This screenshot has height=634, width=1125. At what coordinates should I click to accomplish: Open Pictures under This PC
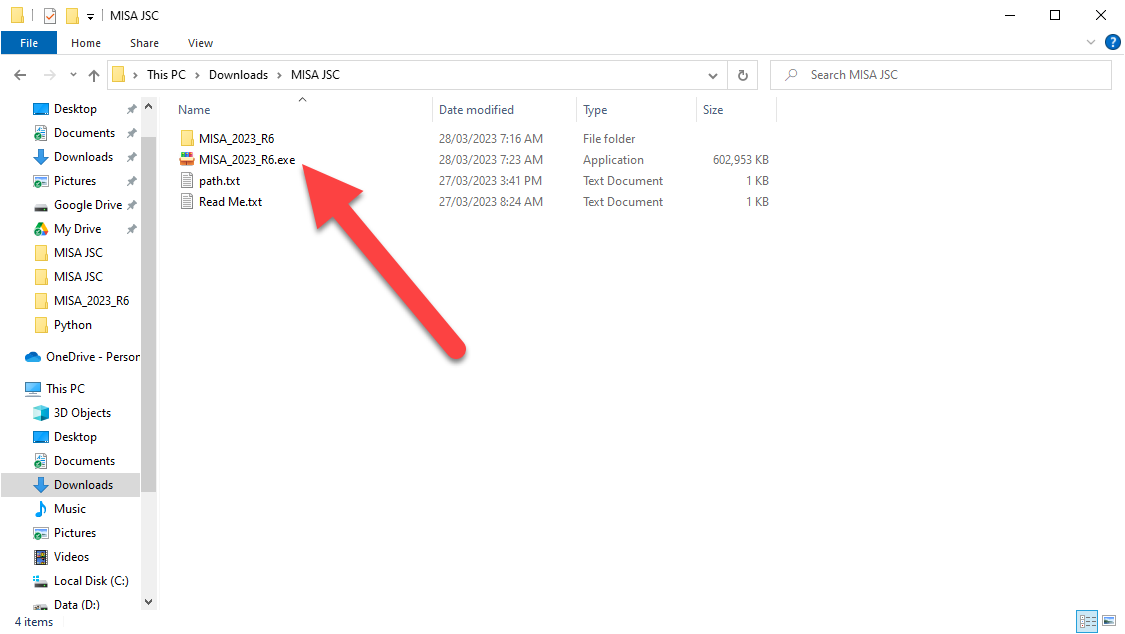point(75,533)
